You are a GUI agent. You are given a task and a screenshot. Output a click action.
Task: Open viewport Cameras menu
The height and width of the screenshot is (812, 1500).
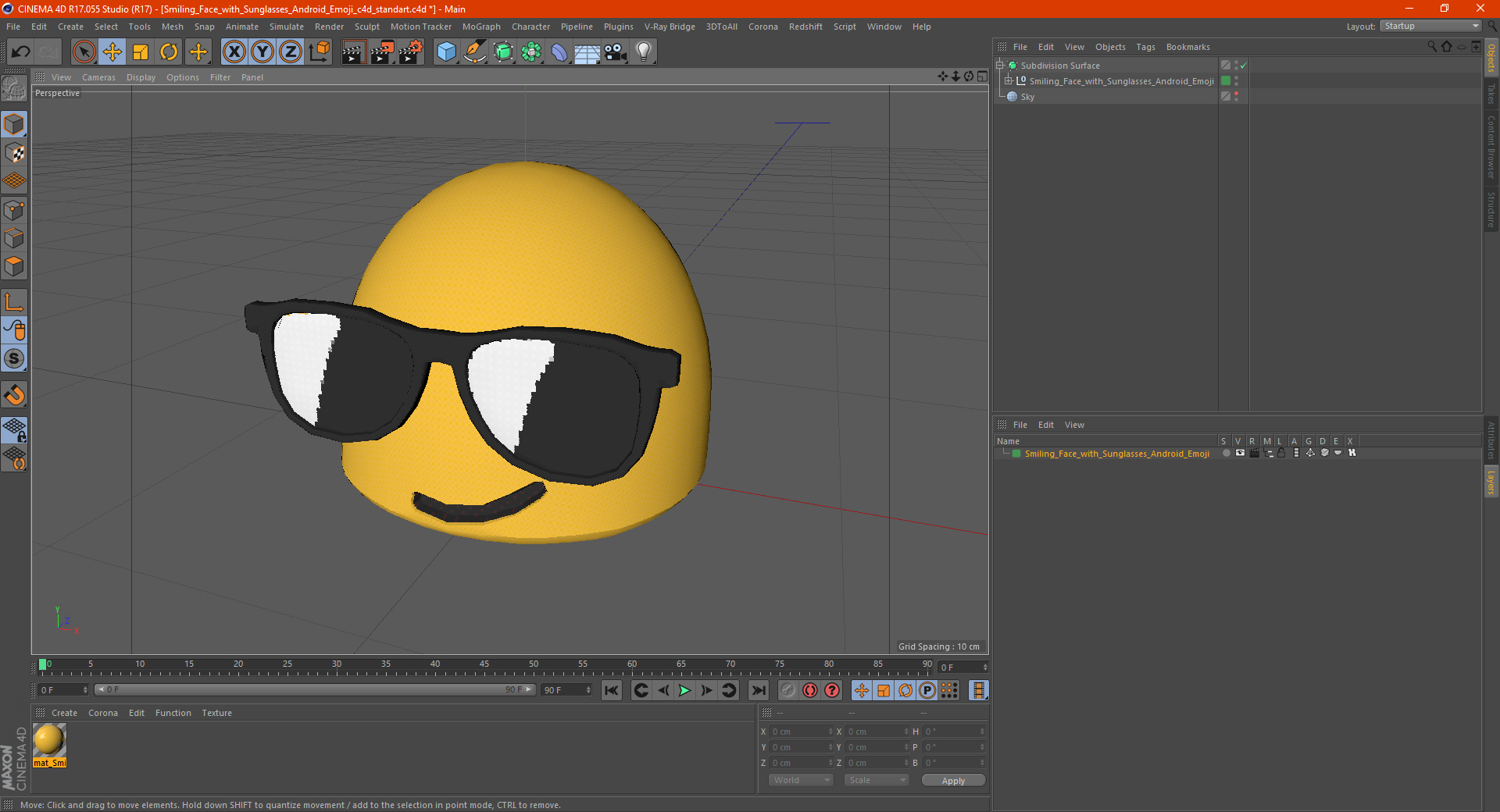98,77
